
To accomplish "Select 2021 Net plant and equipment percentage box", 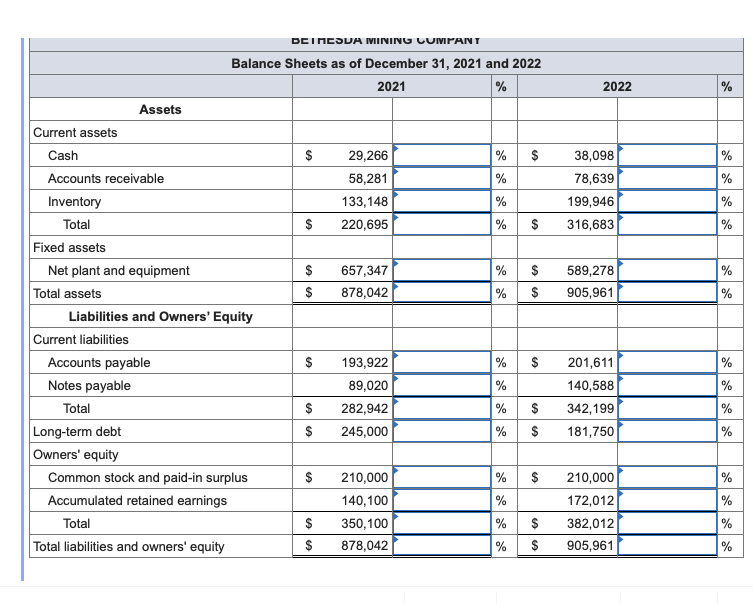I will [x=442, y=270].
